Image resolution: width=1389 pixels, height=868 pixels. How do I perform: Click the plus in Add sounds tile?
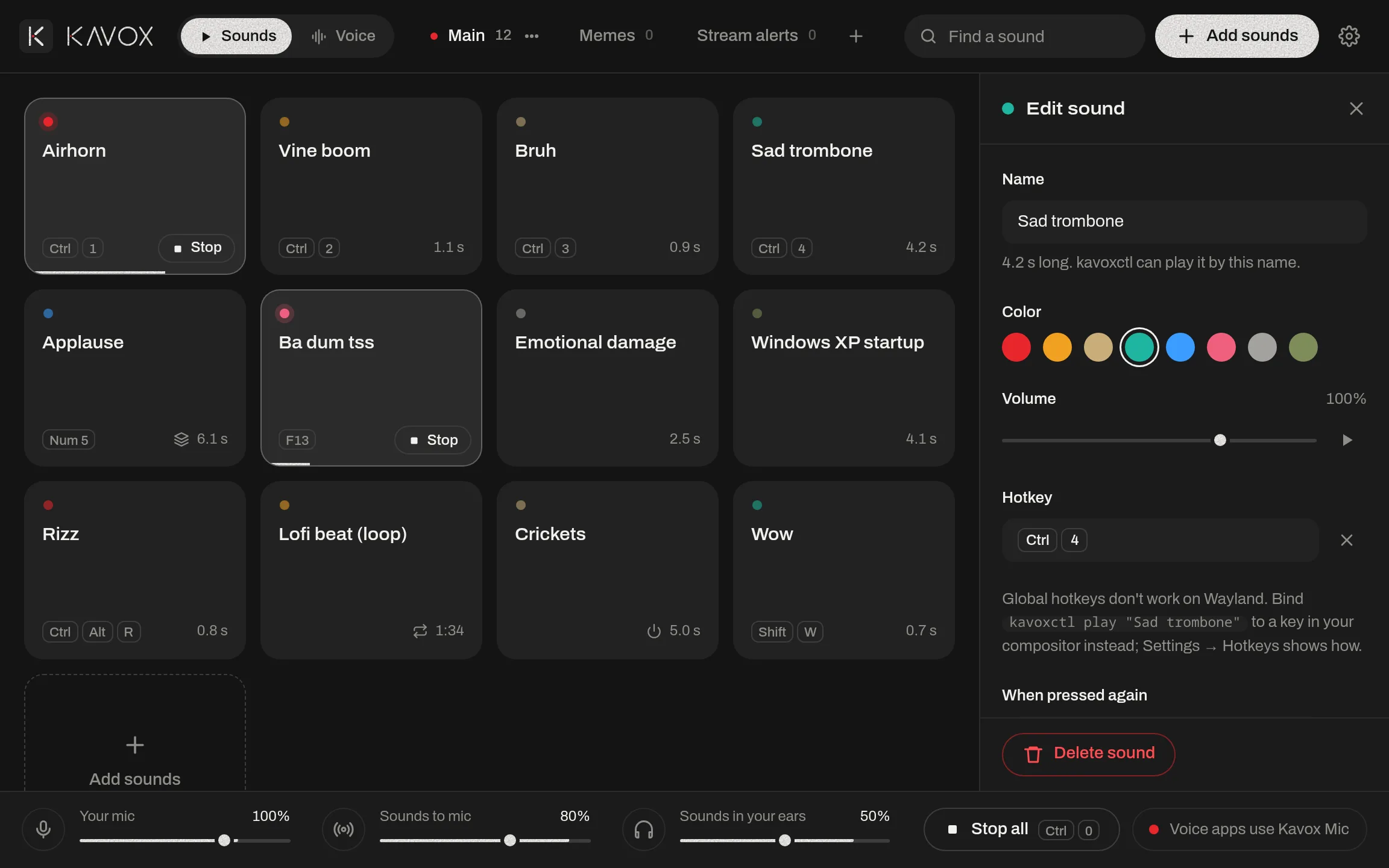pyautogui.click(x=134, y=745)
